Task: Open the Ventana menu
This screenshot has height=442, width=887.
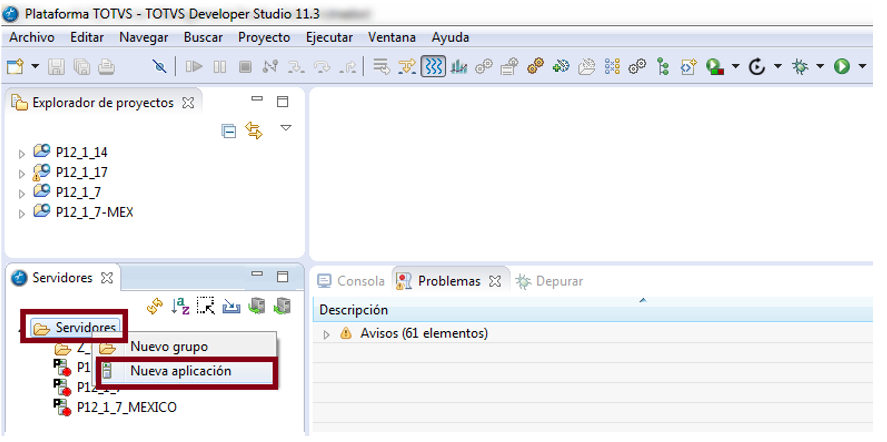Action: tap(392, 37)
